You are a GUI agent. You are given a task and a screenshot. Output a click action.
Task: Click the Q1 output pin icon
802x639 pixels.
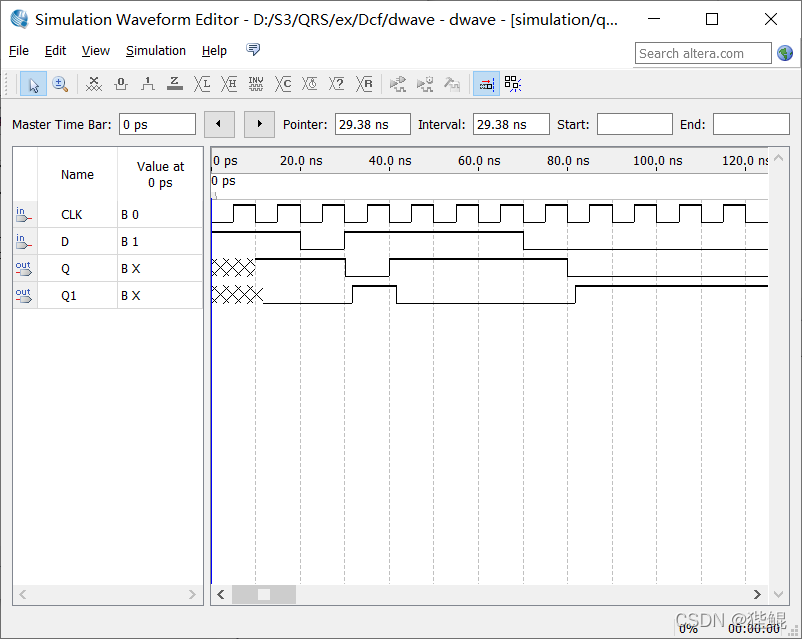pos(24,296)
